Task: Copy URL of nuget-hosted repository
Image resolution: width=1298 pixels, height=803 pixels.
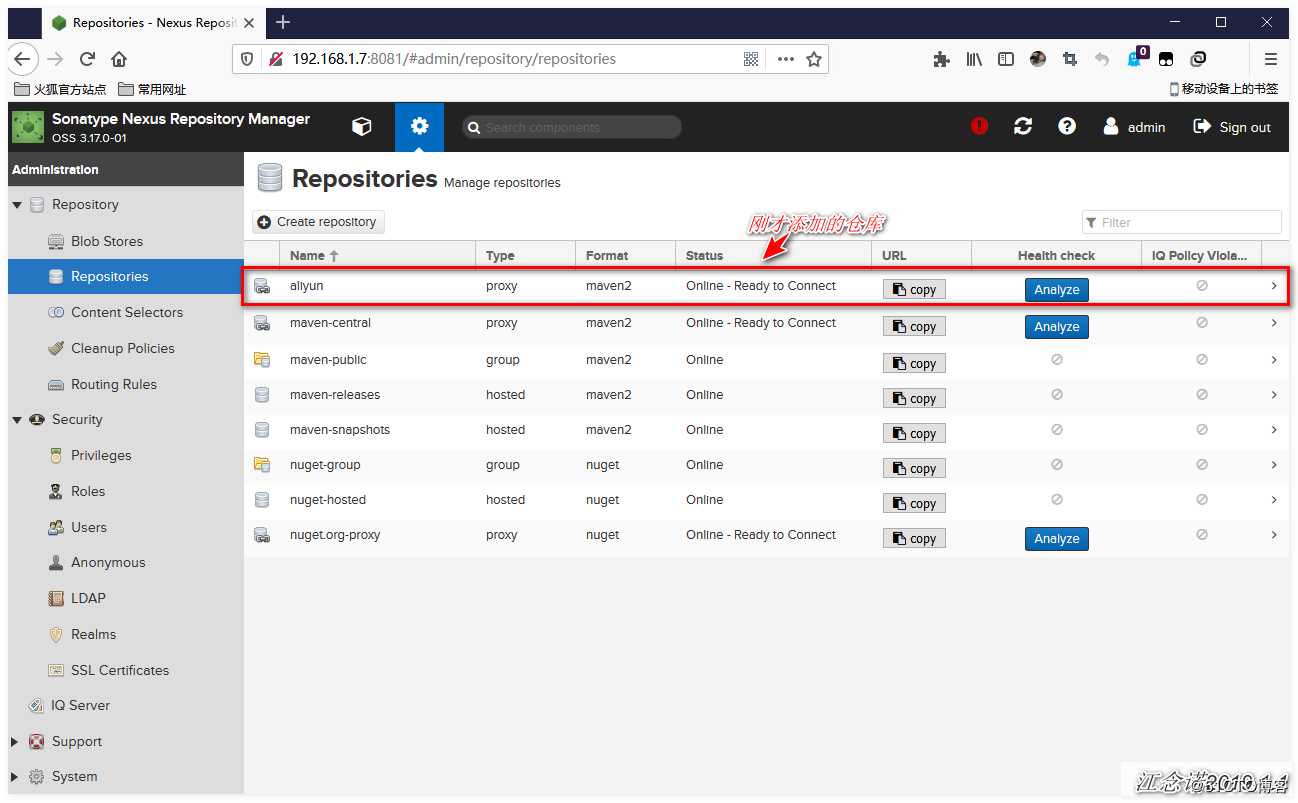Action: [x=914, y=503]
